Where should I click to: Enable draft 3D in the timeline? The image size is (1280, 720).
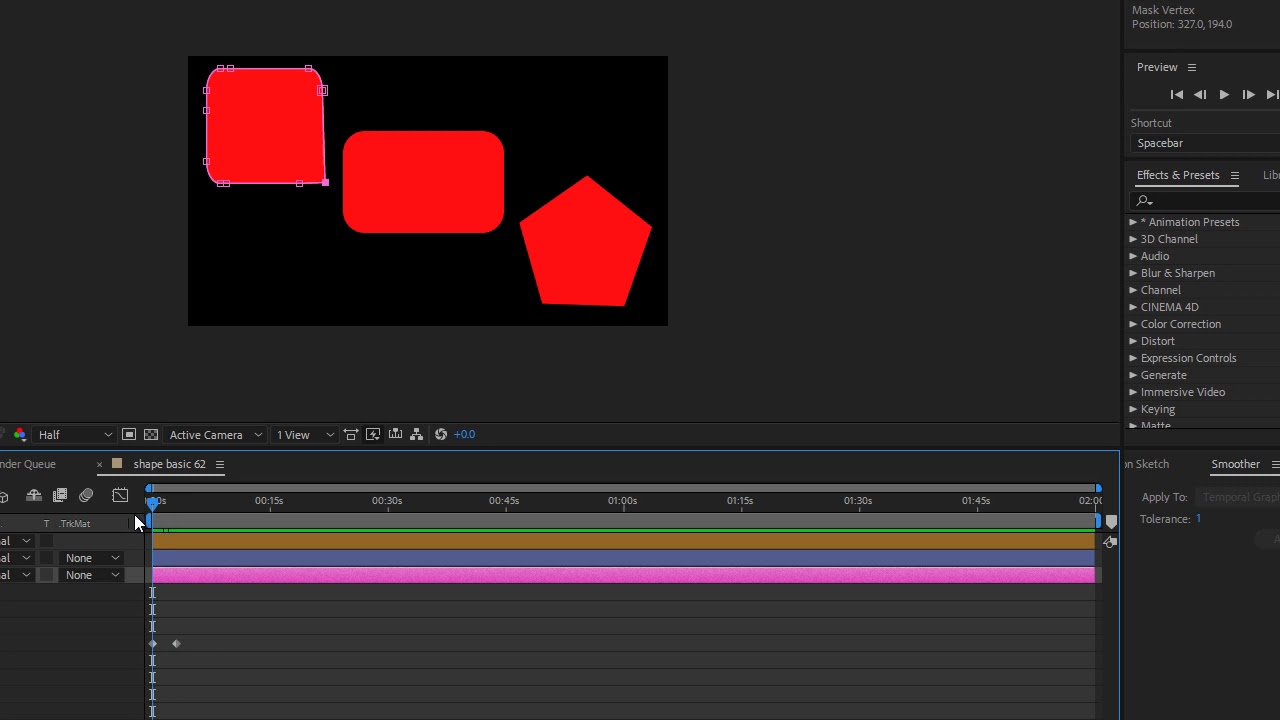[4, 496]
